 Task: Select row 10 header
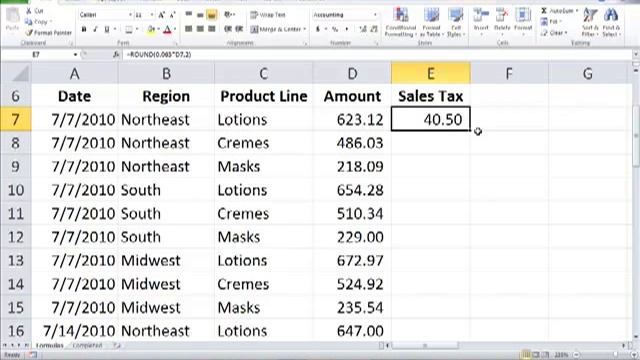(16, 190)
